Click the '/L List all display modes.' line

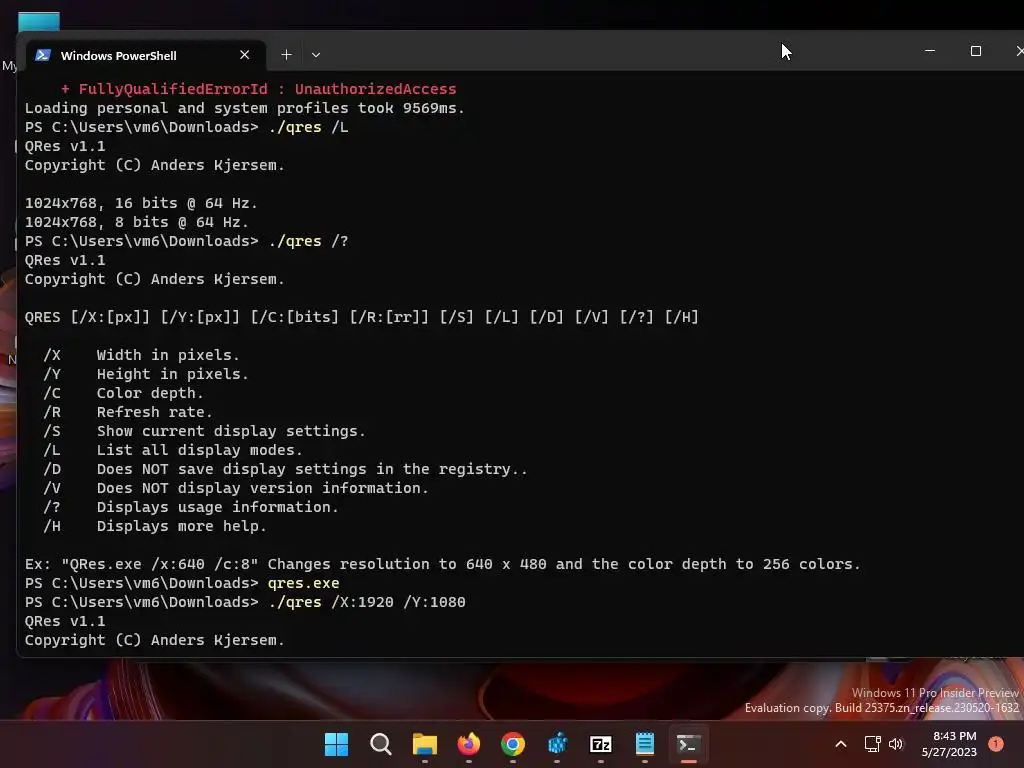(x=172, y=450)
